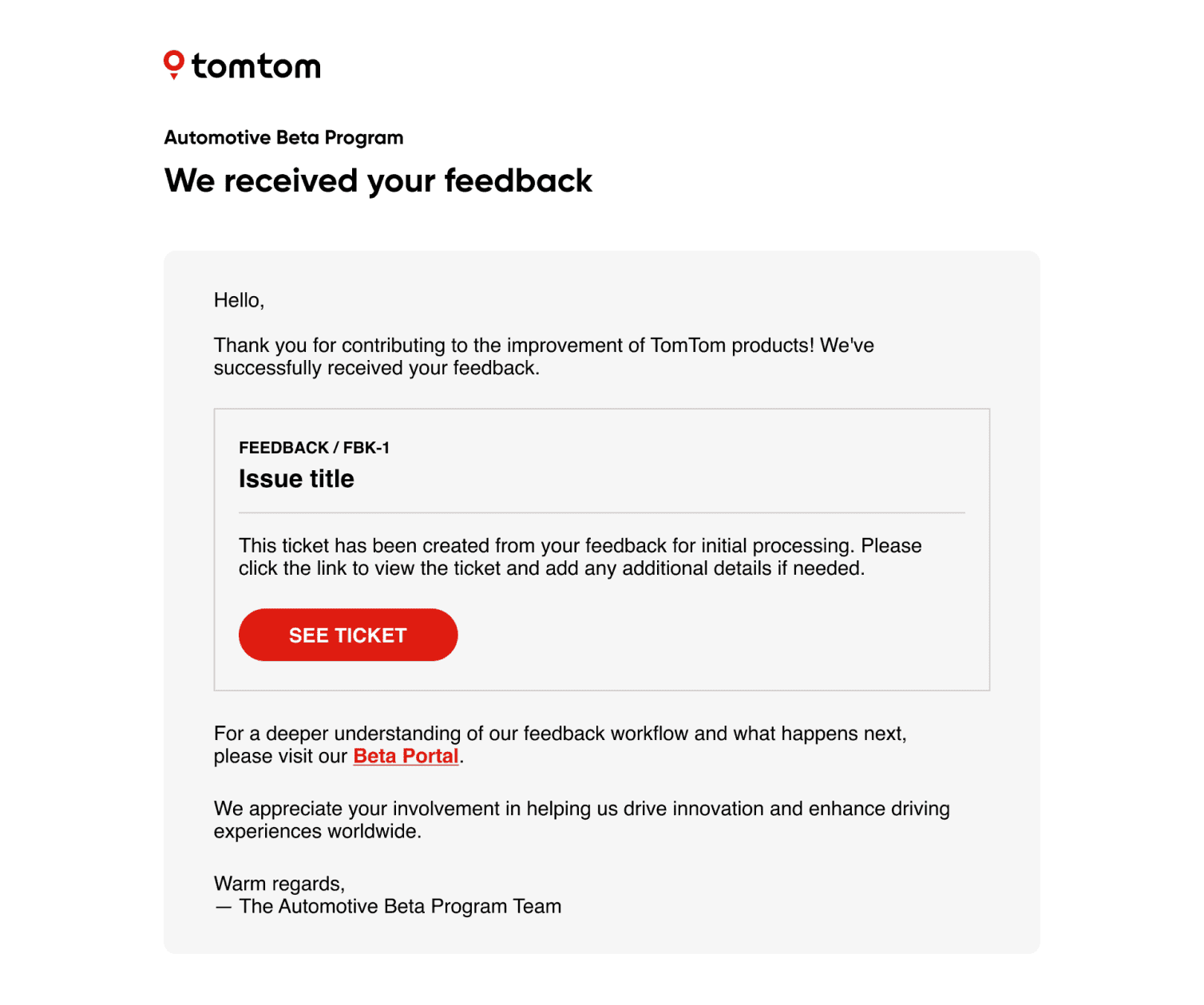1204x1005 pixels.
Task: Select the "Issue title" ticket heading
Action: pyautogui.click(x=296, y=479)
